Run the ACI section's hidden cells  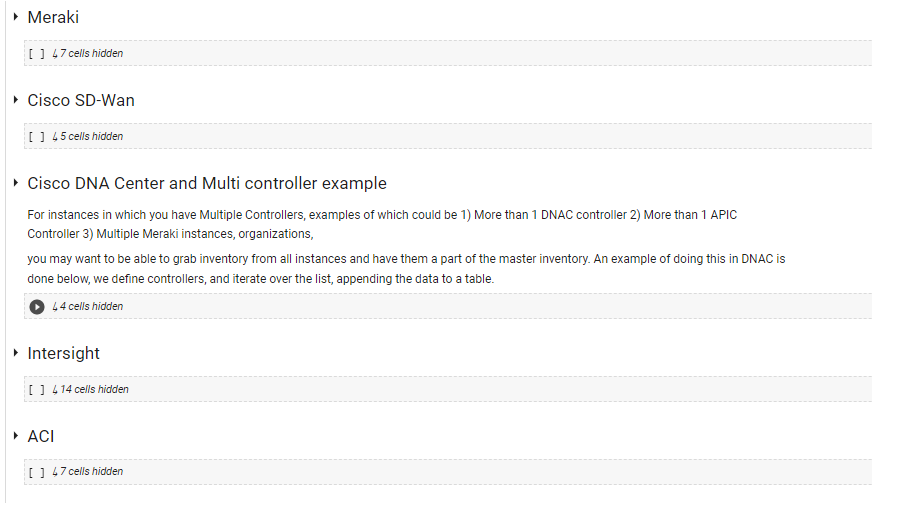[x=36, y=472]
